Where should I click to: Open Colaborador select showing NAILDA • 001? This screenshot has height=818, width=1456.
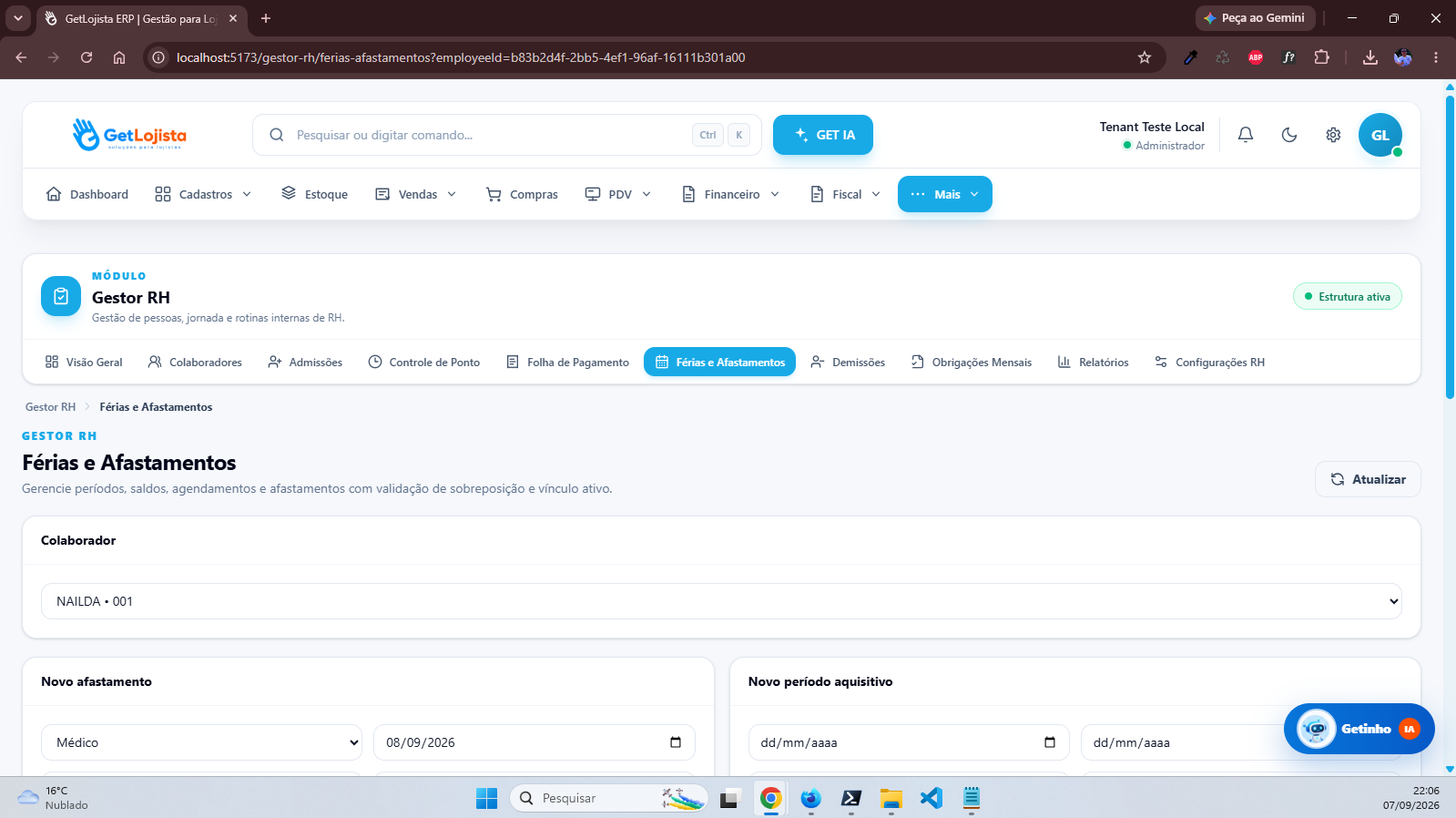point(721,601)
